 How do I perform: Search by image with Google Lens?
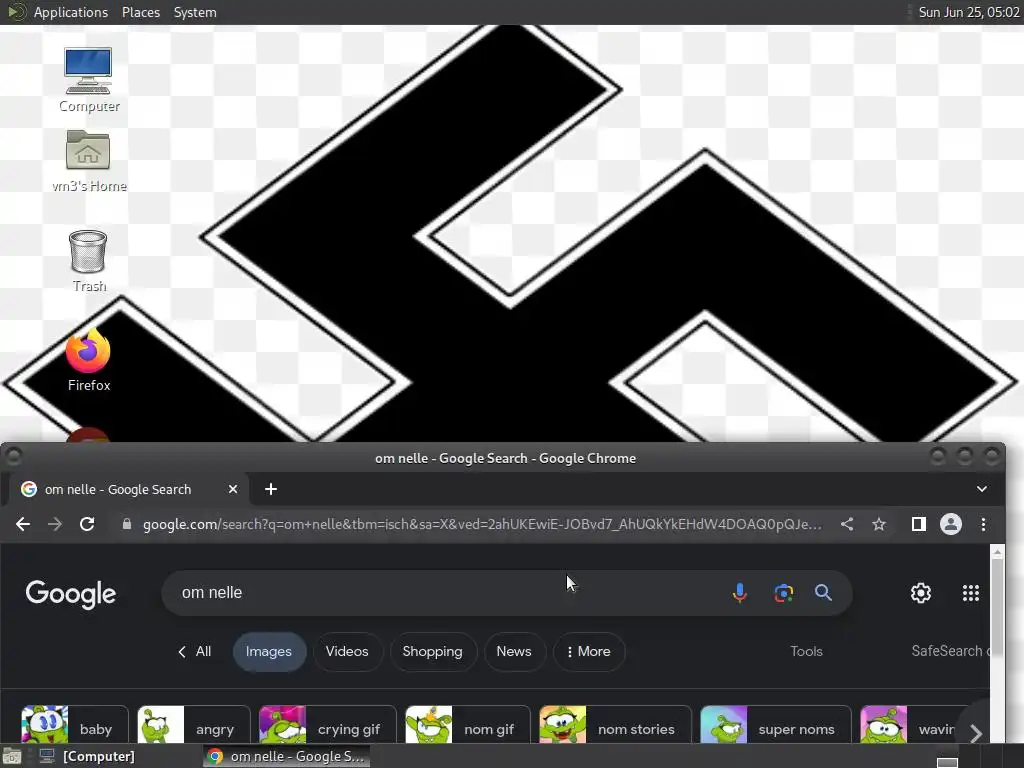[x=784, y=593]
